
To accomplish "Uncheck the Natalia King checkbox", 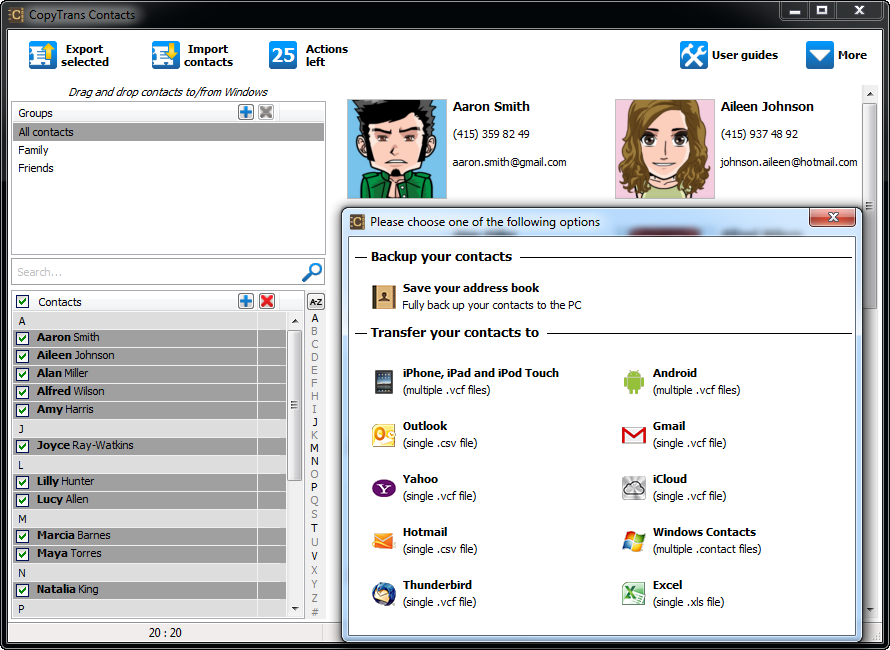I will (x=23, y=590).
